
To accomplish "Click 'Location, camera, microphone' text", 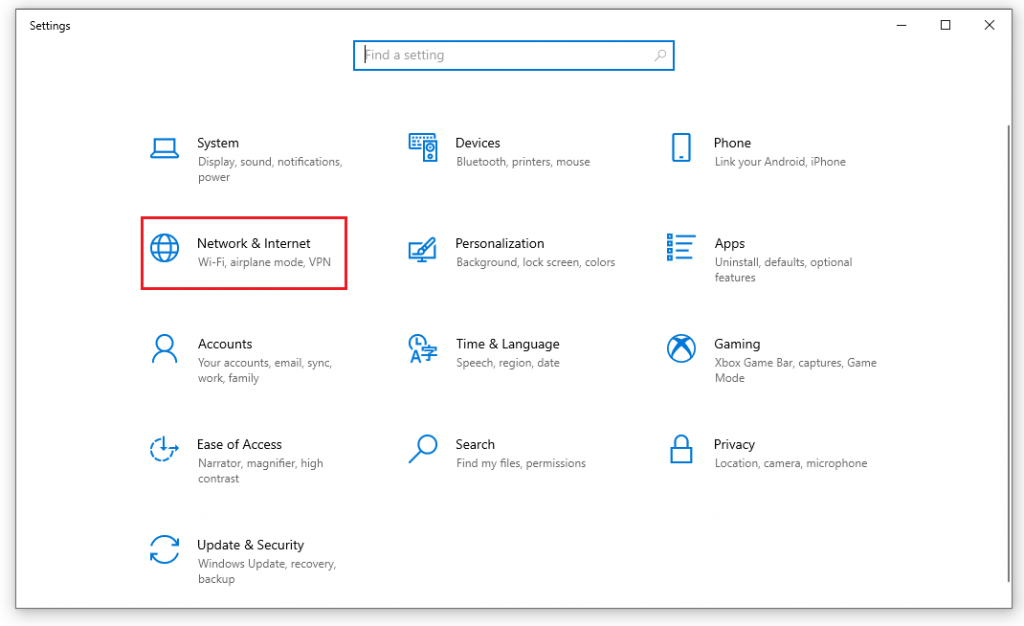I will [791, 463].
